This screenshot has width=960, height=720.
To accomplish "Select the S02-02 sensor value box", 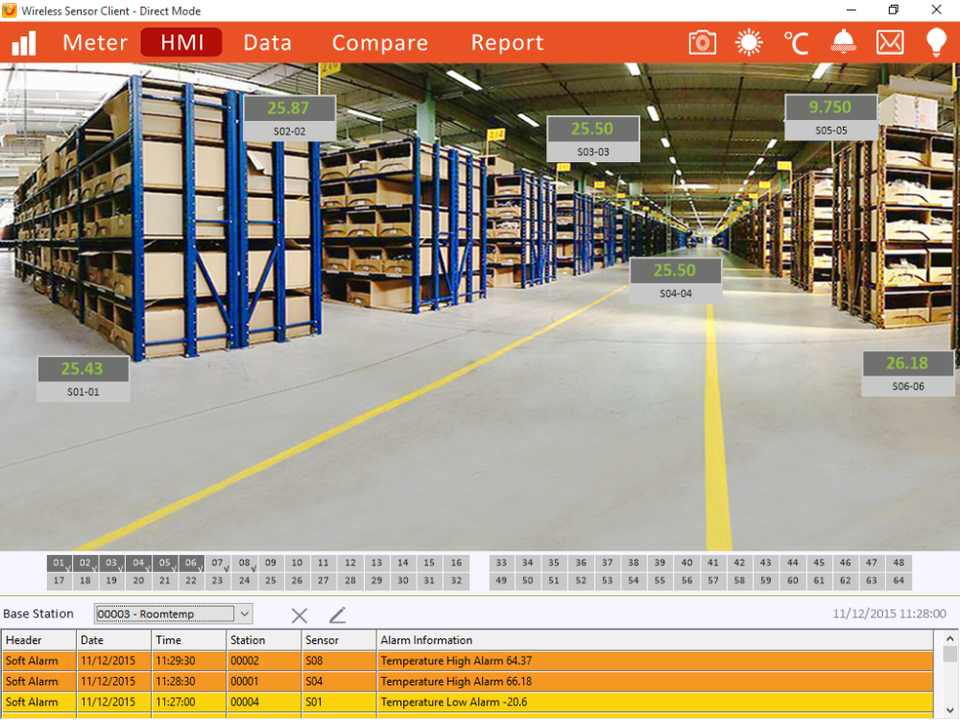I will pos(288,108).
